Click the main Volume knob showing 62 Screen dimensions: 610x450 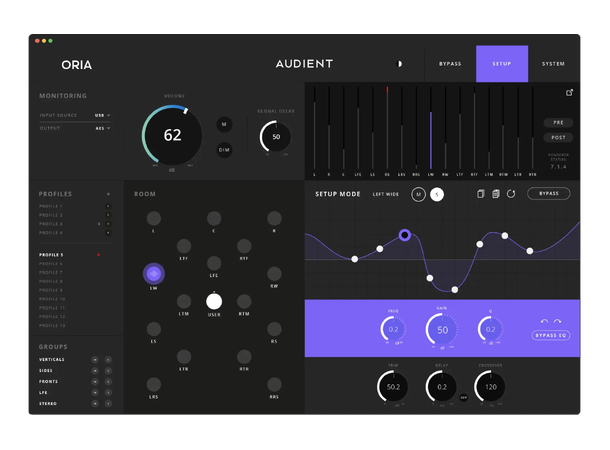[172, 135]
